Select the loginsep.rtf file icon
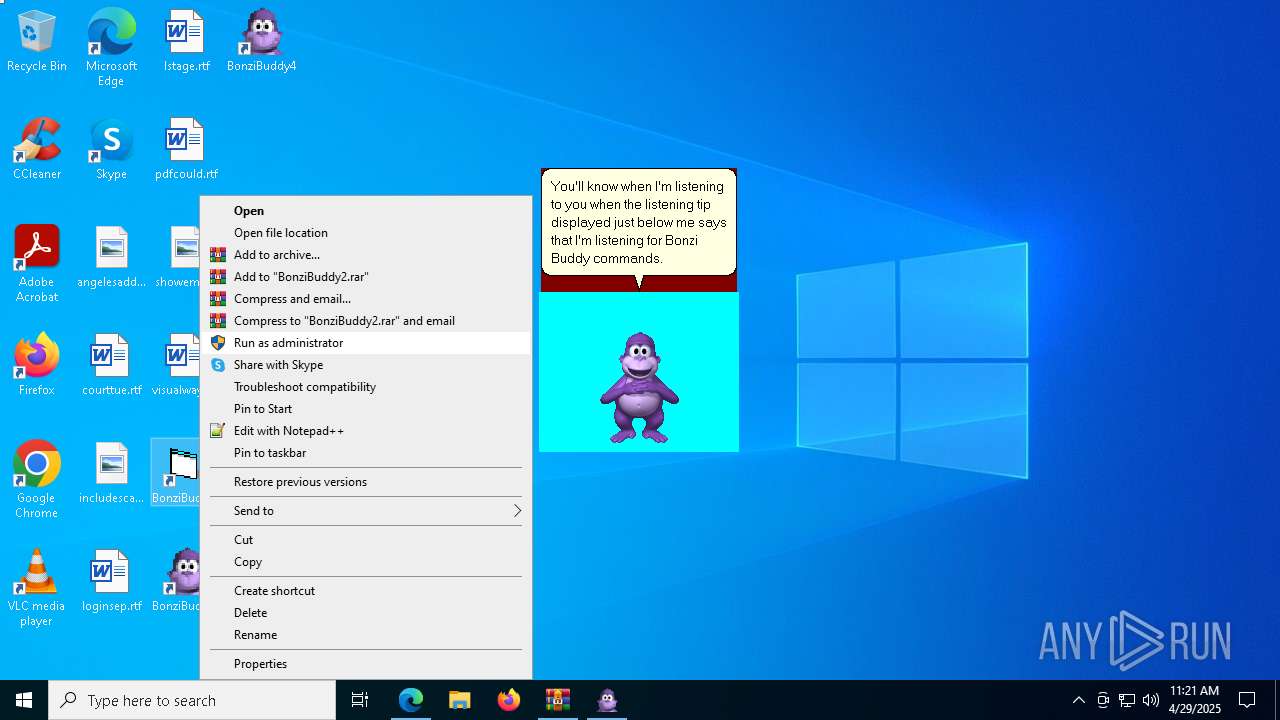This screenshot has height=720, width=1280. (x=111, y=582)
